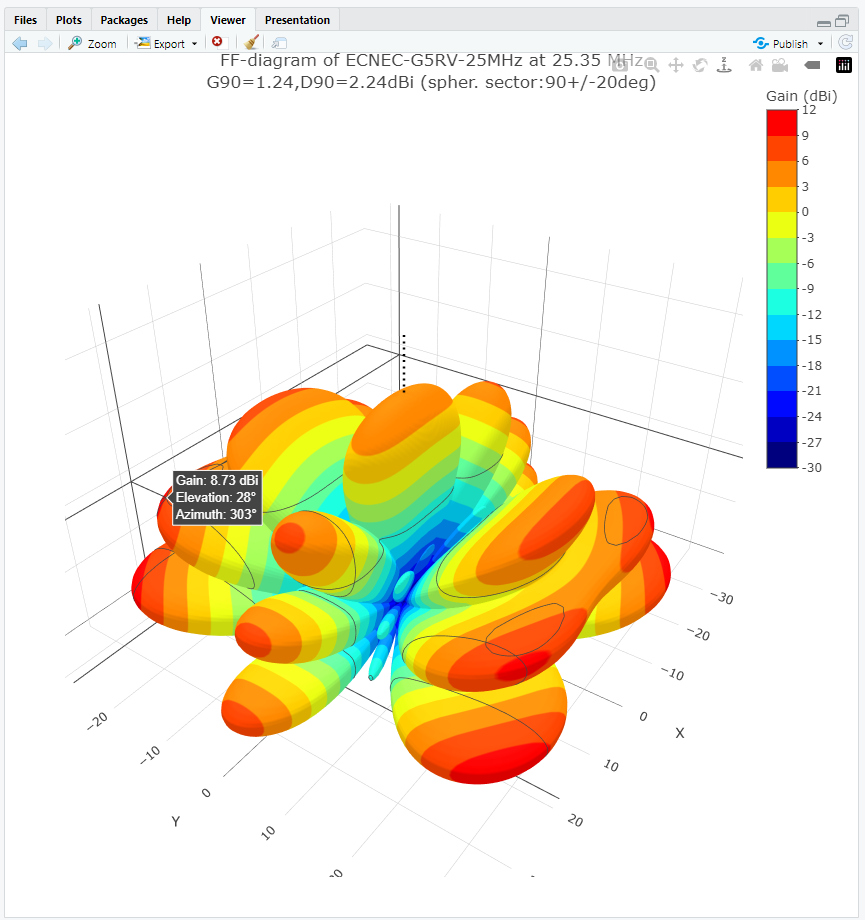Clear all viewer items with broom icon
The image size is (865, 920).
[x=251, y=43]
